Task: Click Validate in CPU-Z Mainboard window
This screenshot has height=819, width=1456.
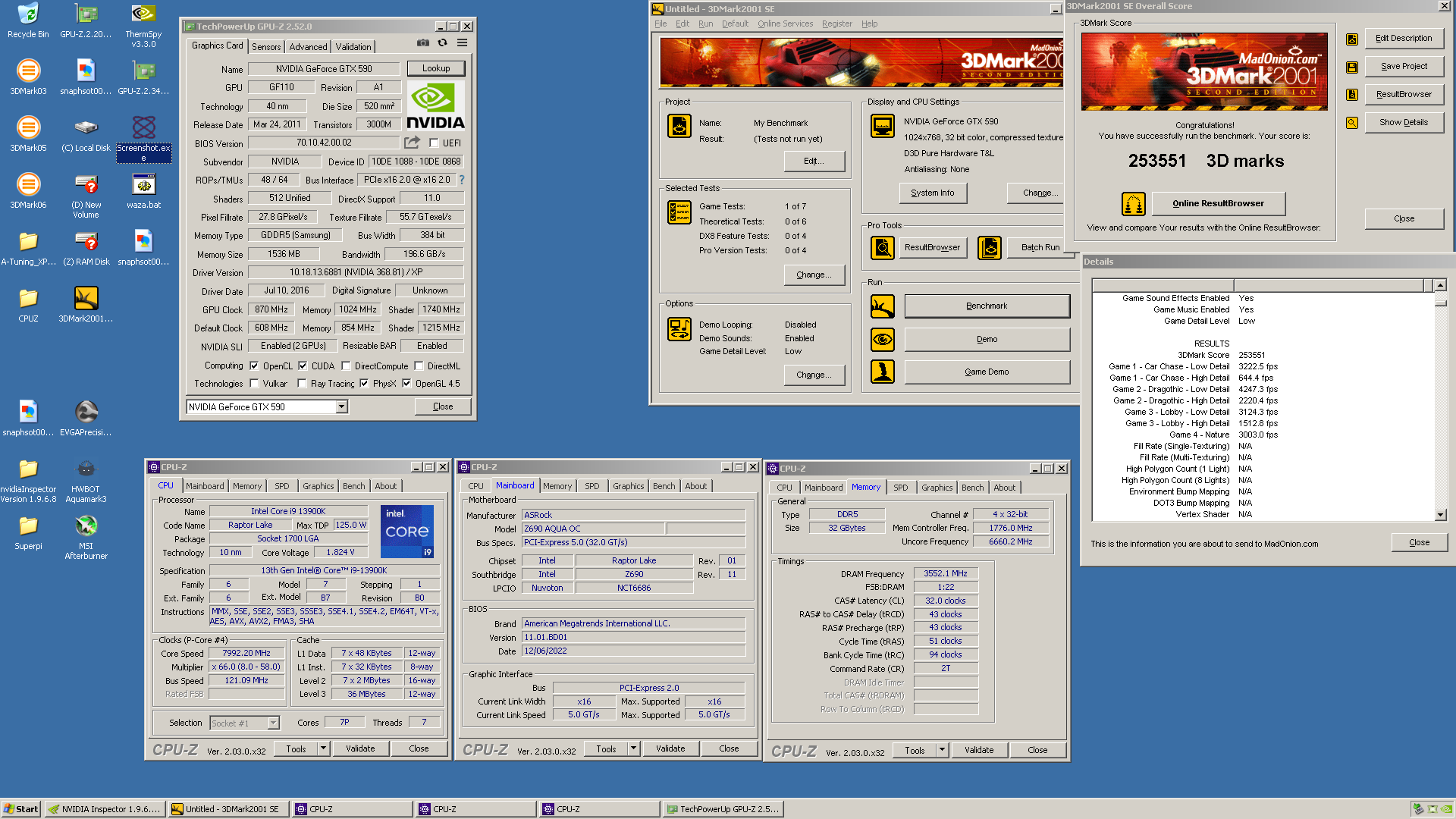Action: click(x=670, y=748)
